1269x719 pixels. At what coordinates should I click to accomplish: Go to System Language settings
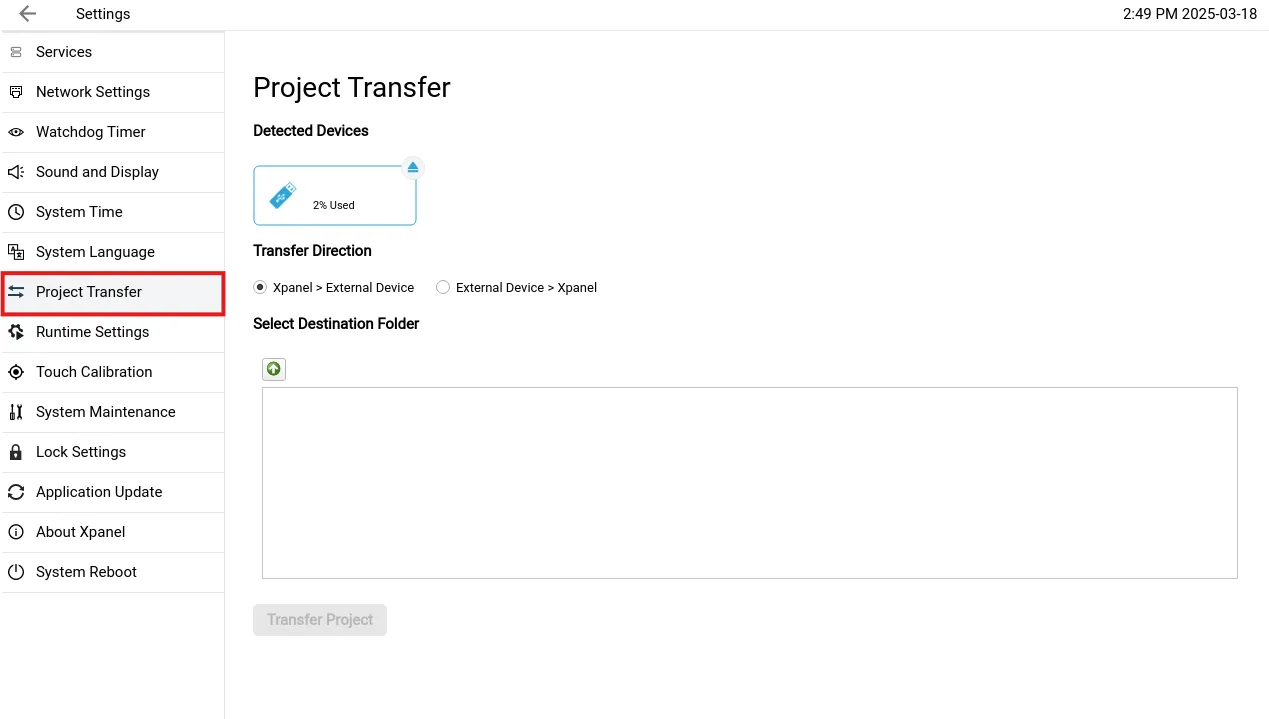(x=95, y=252)
